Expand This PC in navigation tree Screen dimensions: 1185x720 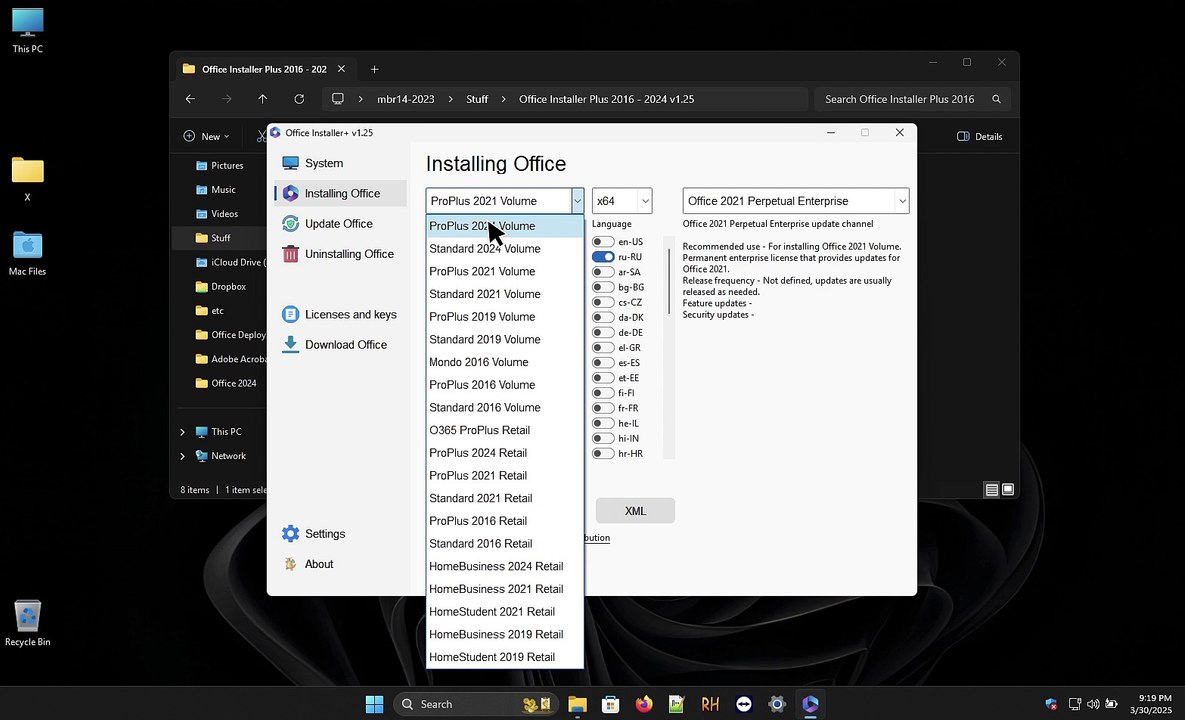182,432
